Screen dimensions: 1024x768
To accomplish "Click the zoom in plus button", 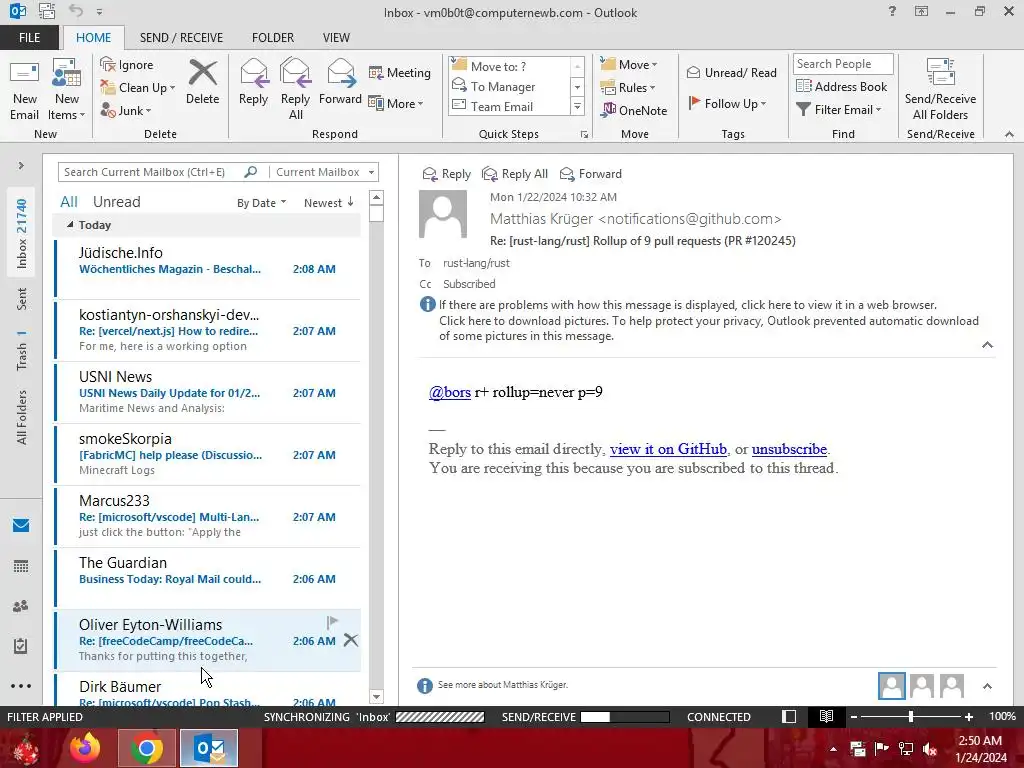I will tap(969, 716).
